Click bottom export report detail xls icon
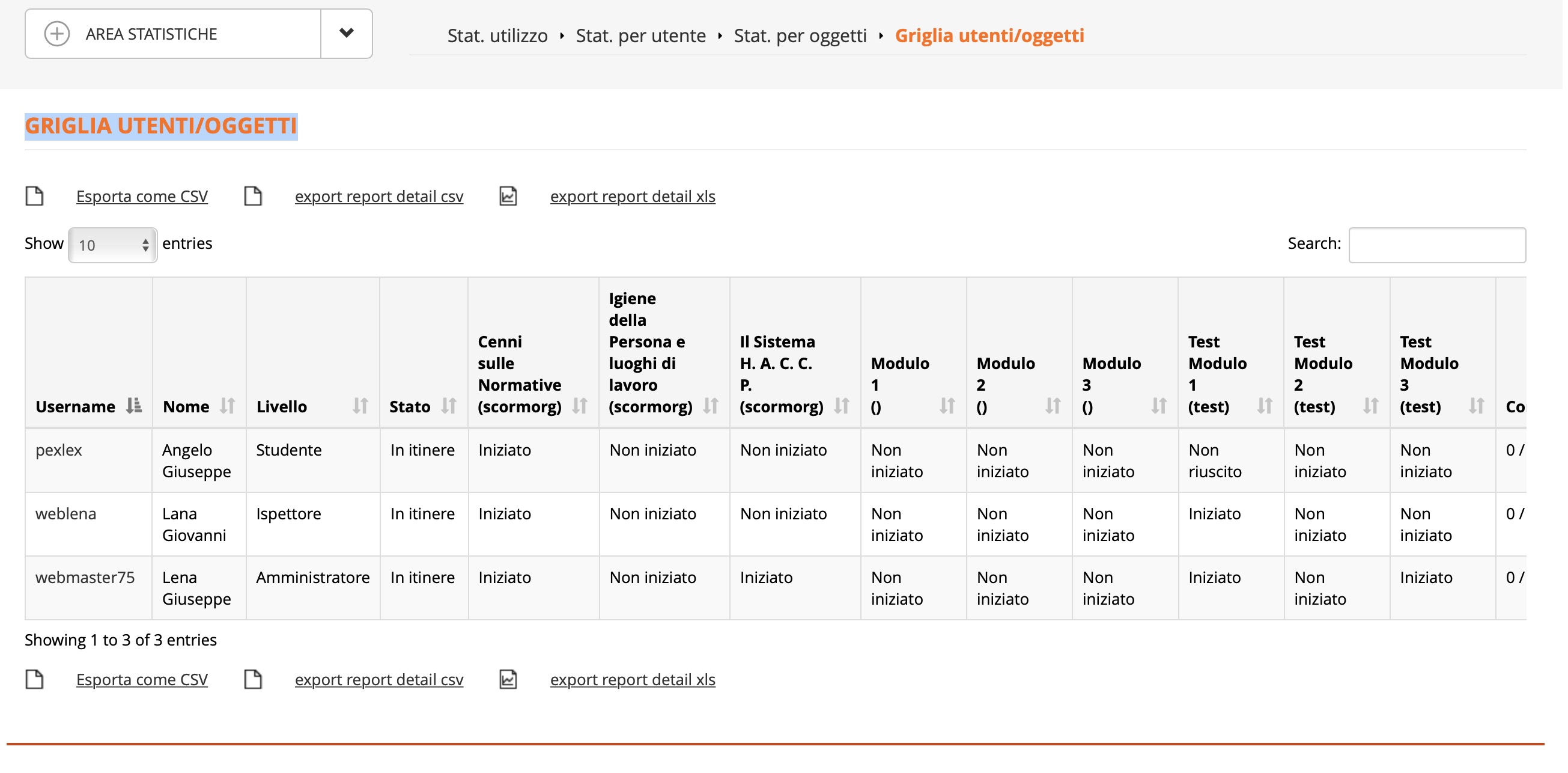The image size is (1568, 773). coord(508,679)
